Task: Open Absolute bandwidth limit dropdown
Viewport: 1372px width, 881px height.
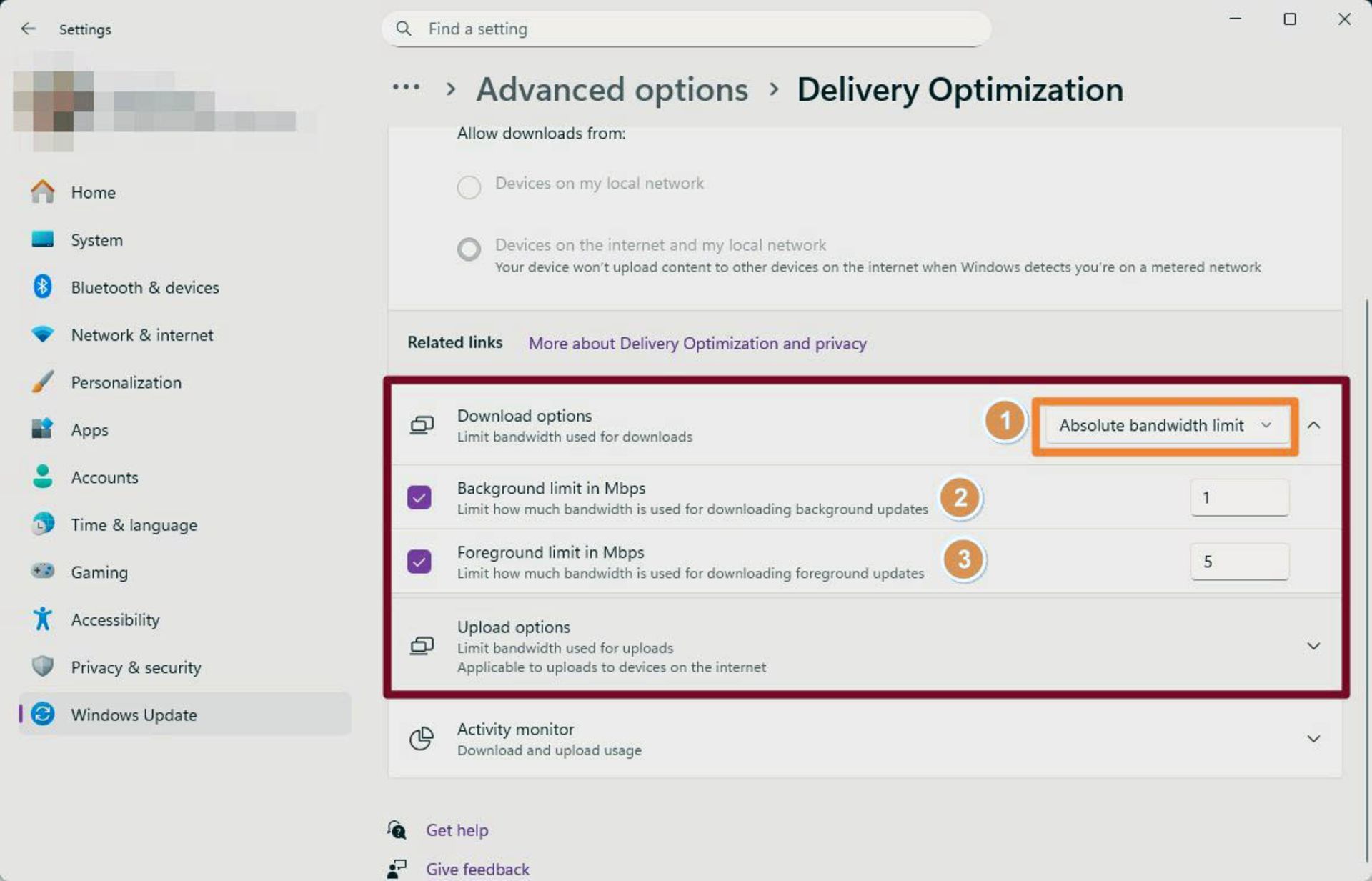Action: coord(1165,426)
